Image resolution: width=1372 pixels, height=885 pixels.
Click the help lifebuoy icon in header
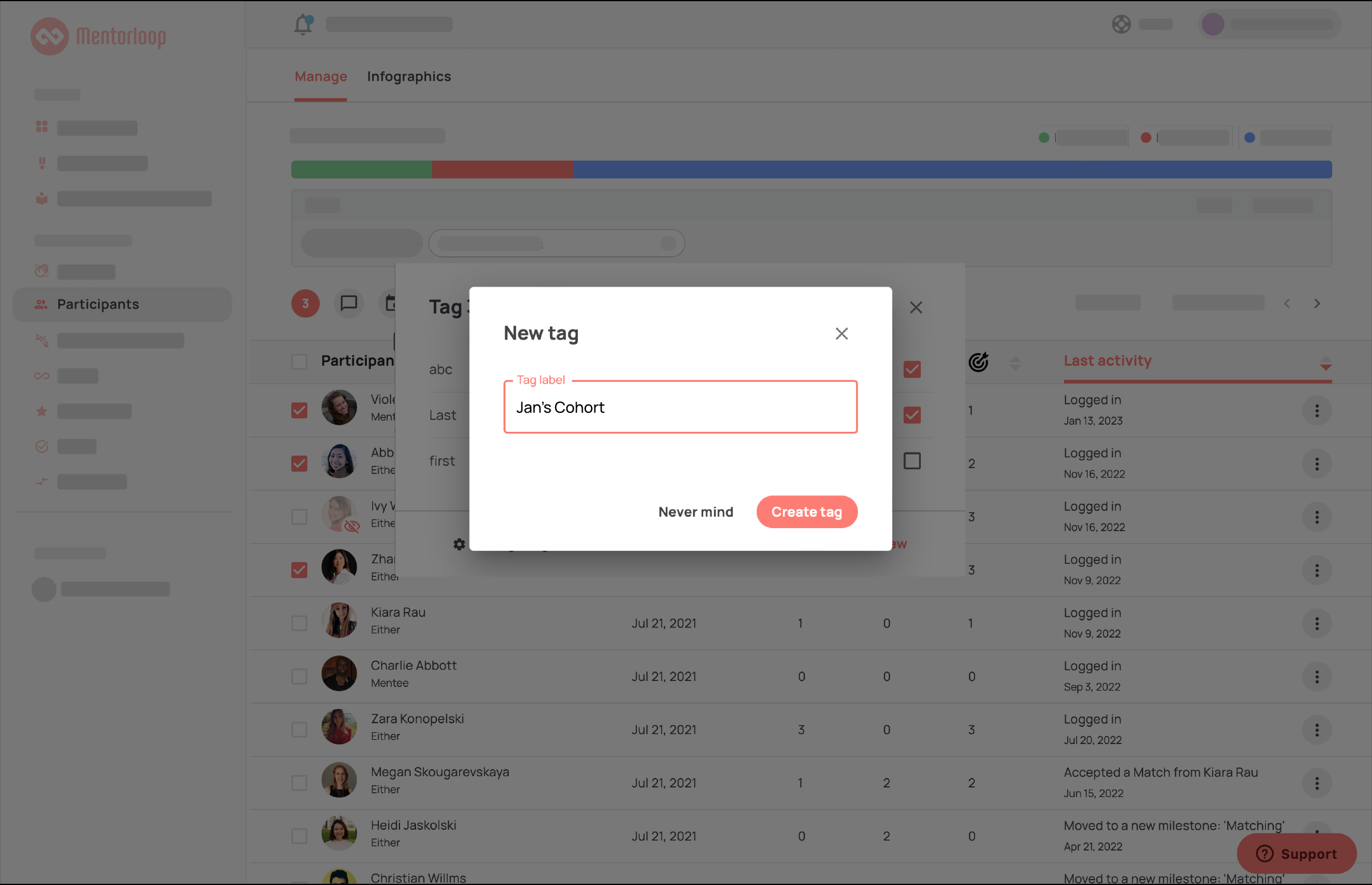(x=1121, y=24)
